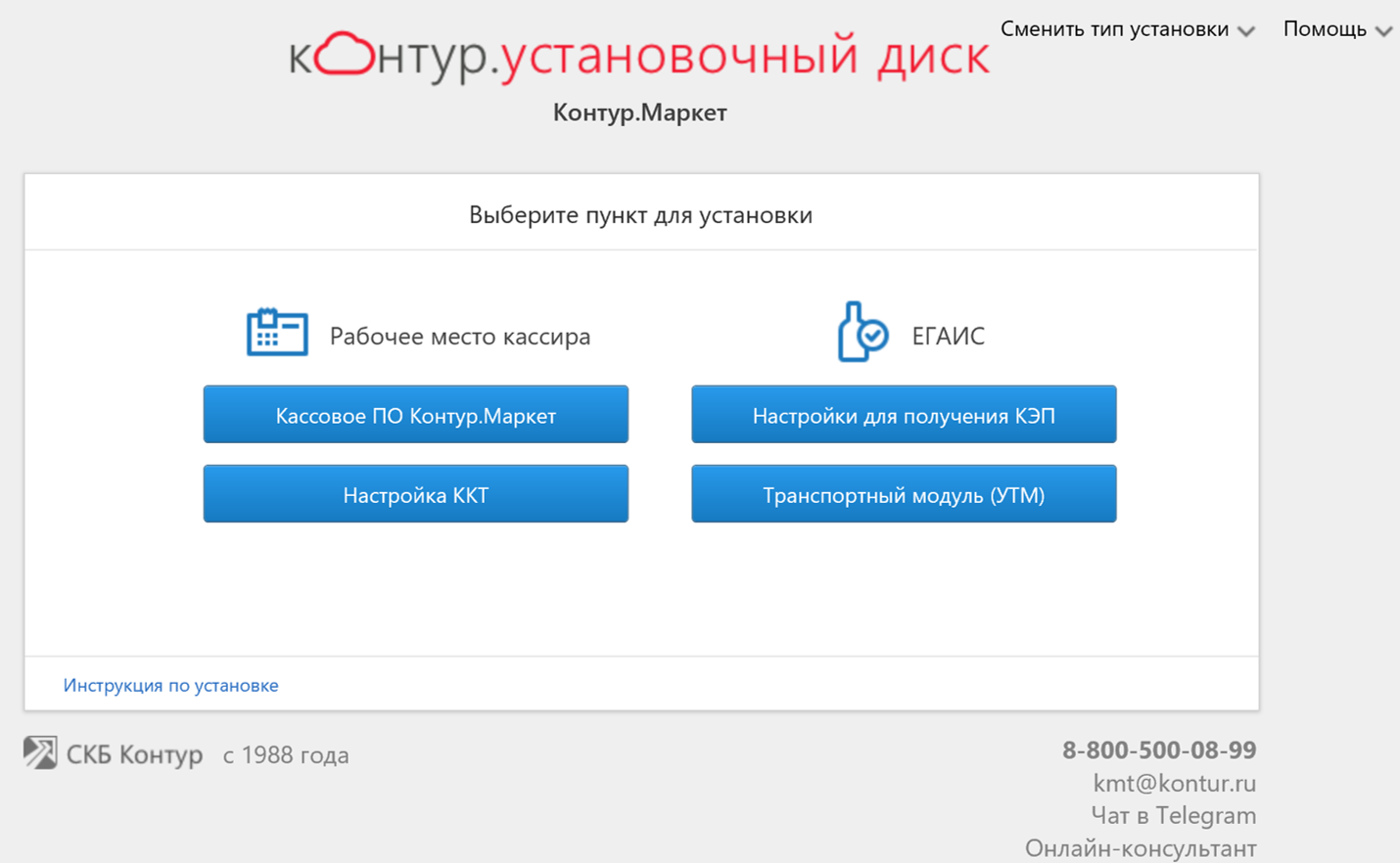Click the установочный диск red header text

pyautogui.click(x=744, y=56)
